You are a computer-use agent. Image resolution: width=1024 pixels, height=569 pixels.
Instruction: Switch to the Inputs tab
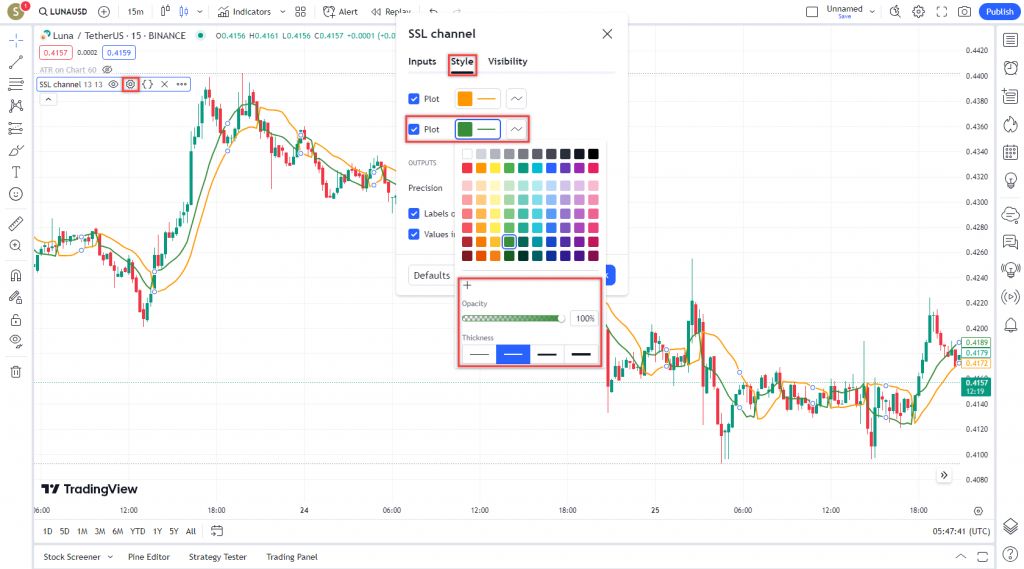pos(422,61)
